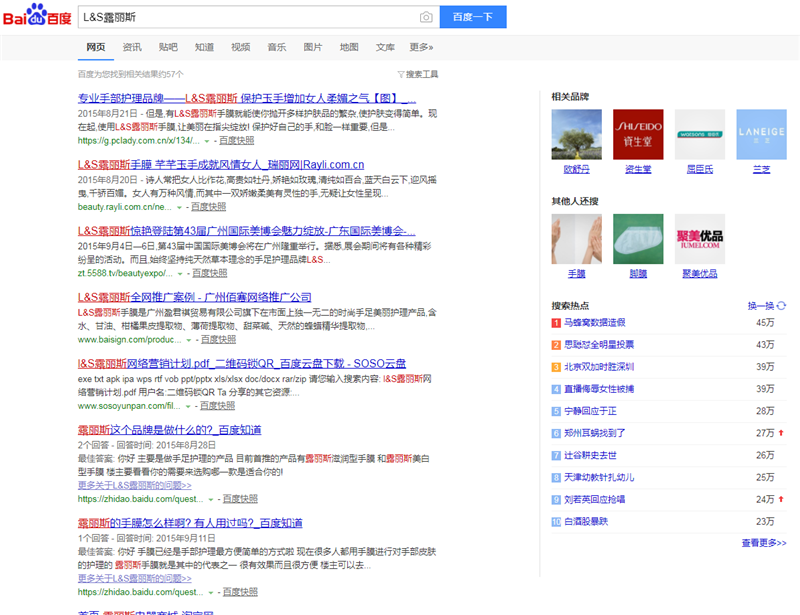Click the 兰芝 text link
This screenshot has width=800, height=615.
[x=761, y=169]
